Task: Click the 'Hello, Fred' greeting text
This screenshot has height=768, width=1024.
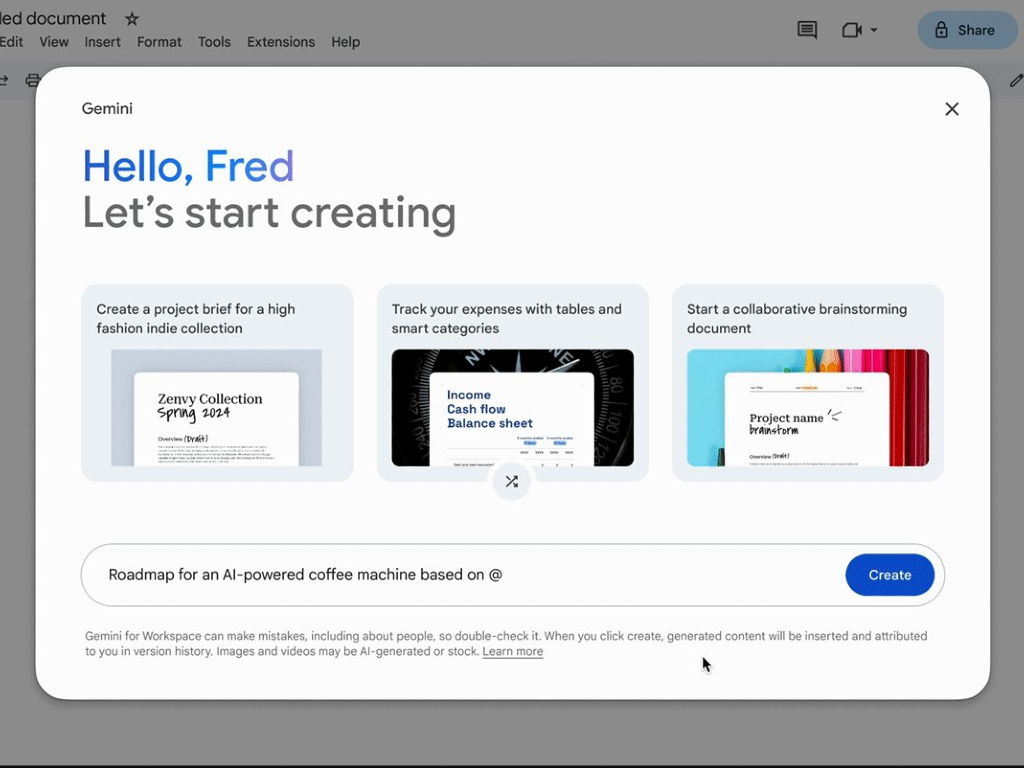Action: 188,166
